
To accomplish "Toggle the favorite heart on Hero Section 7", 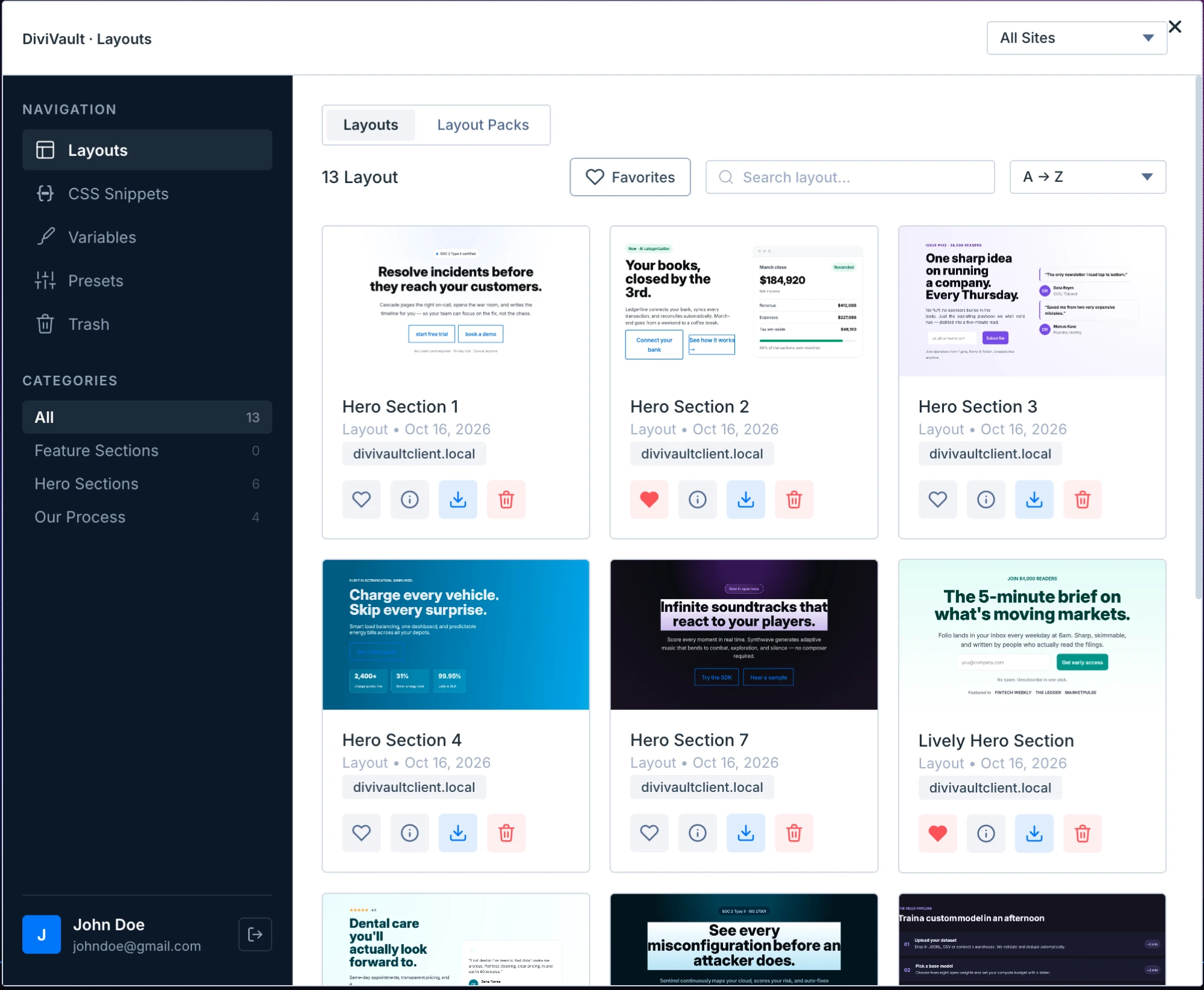I will click(649, 833).
